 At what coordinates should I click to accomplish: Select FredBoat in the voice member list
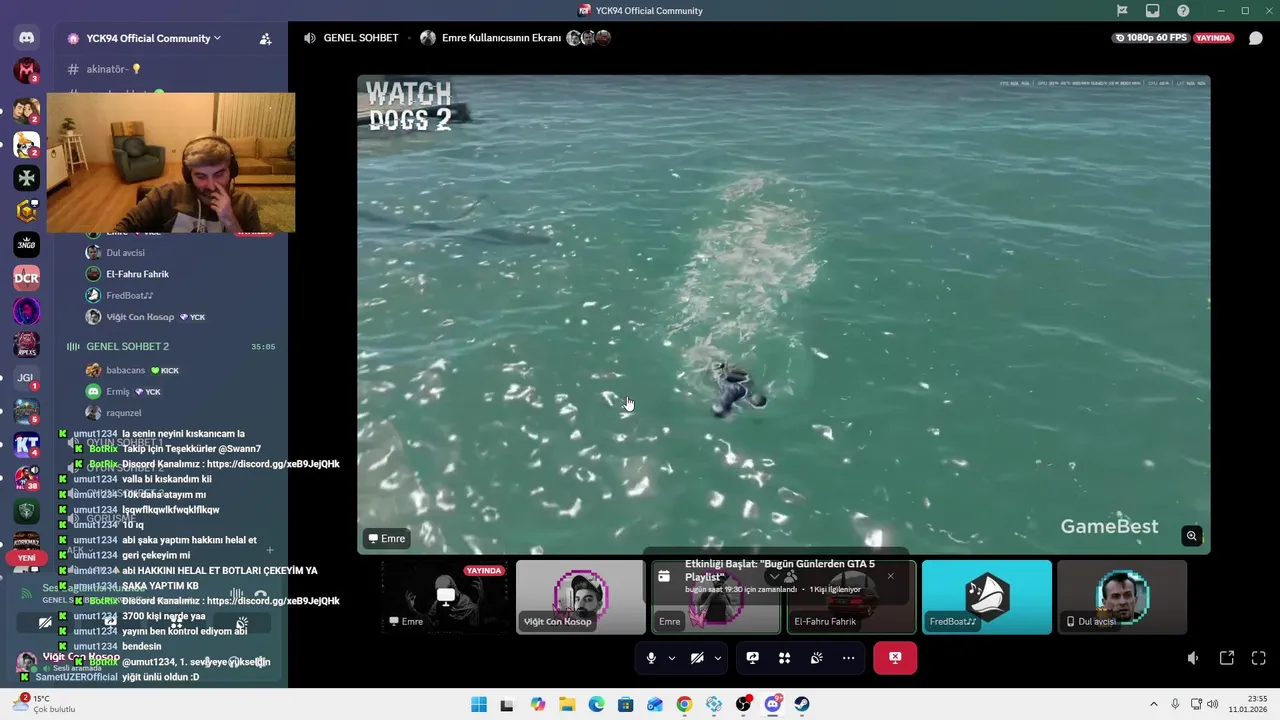click(x=129, y=295)
